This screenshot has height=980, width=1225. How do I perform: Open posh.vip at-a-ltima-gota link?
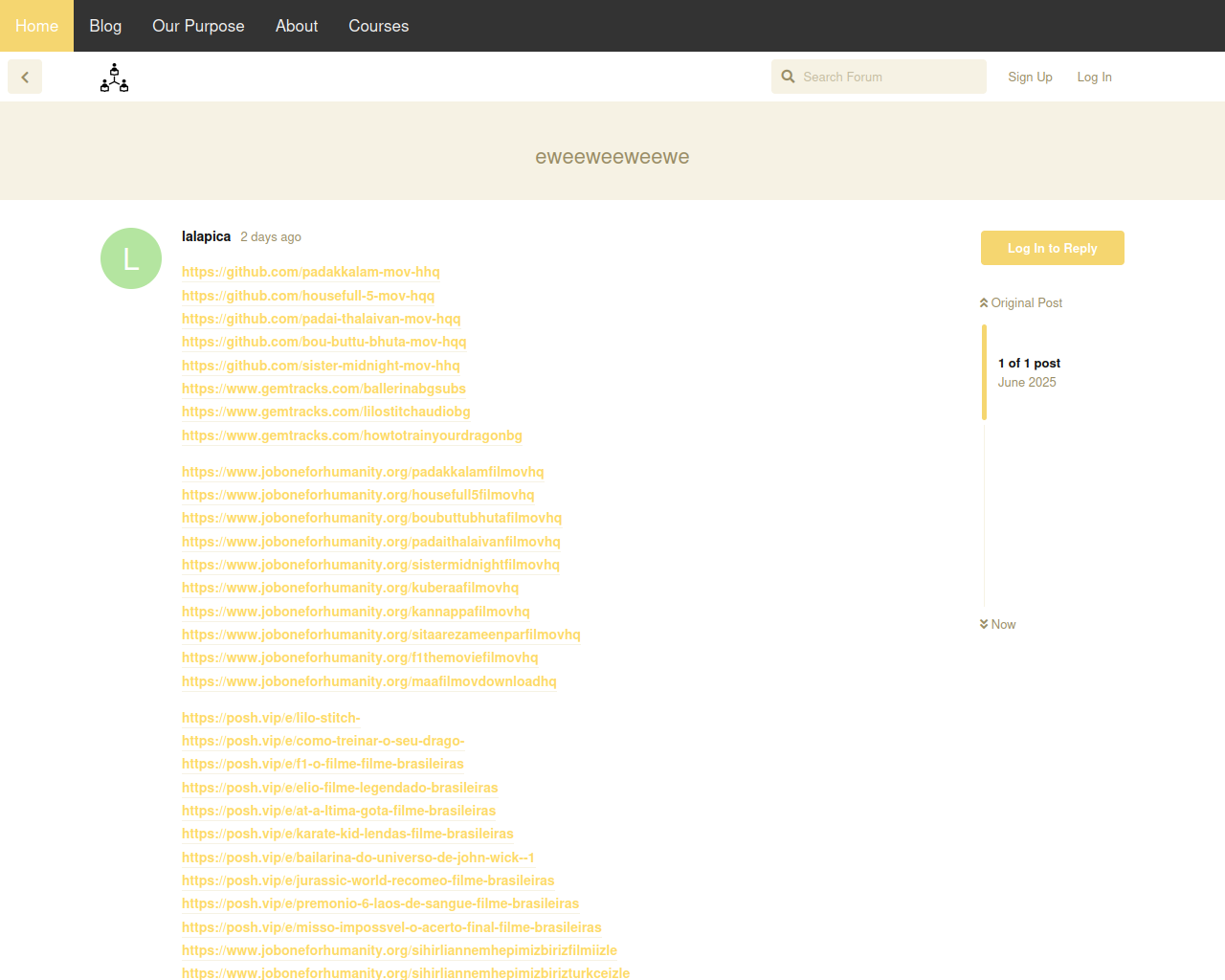(339, 811)
